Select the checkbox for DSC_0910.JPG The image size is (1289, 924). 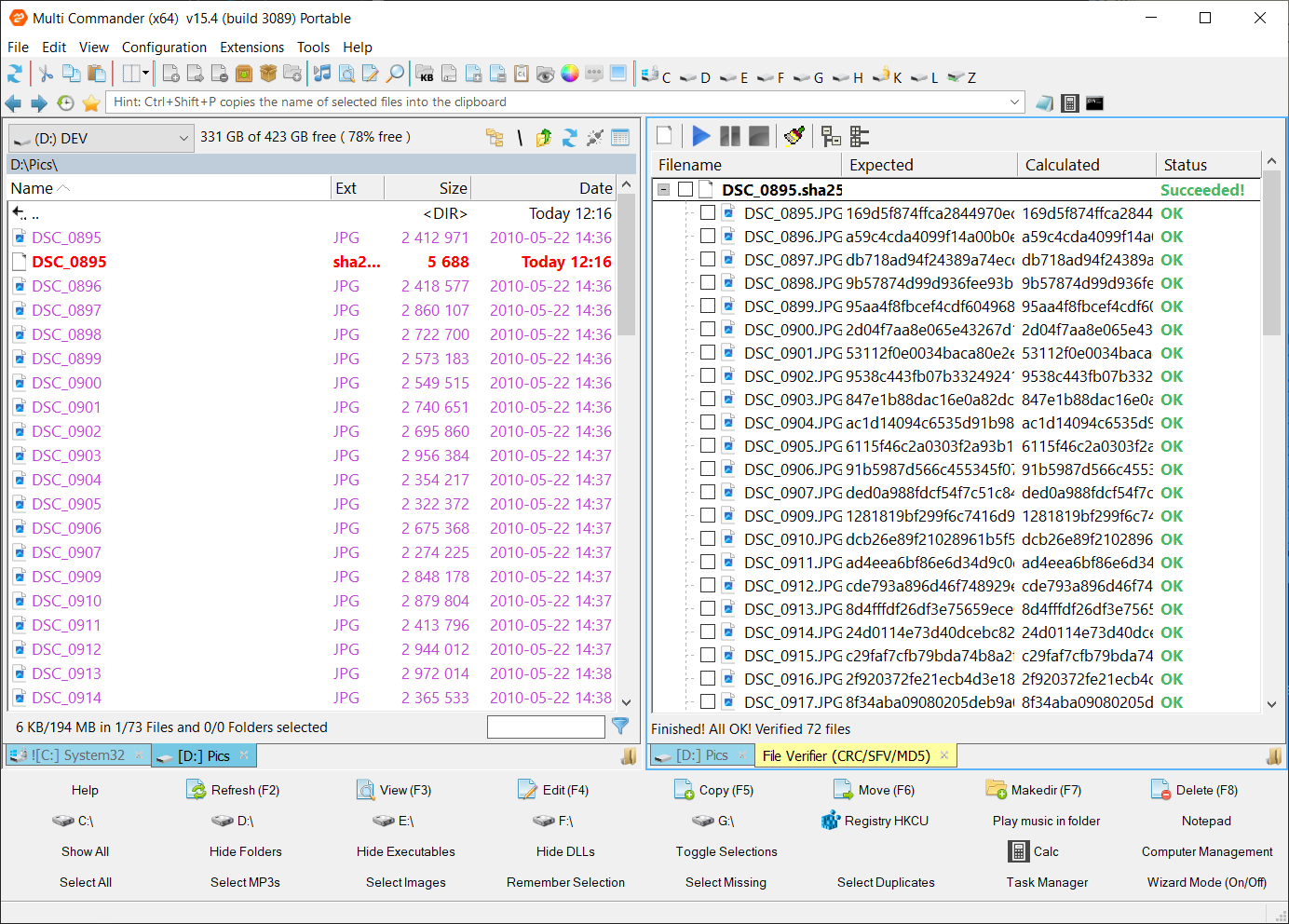click(x=708, y=539)
